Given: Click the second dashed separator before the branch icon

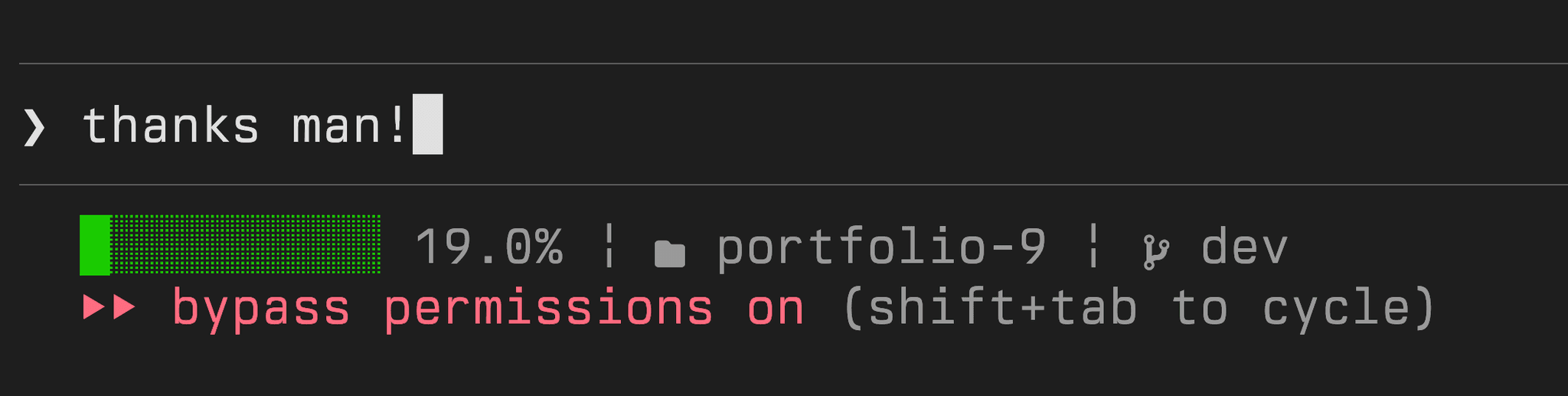Looking at the screenshot, I should (x=1093, y=245).
